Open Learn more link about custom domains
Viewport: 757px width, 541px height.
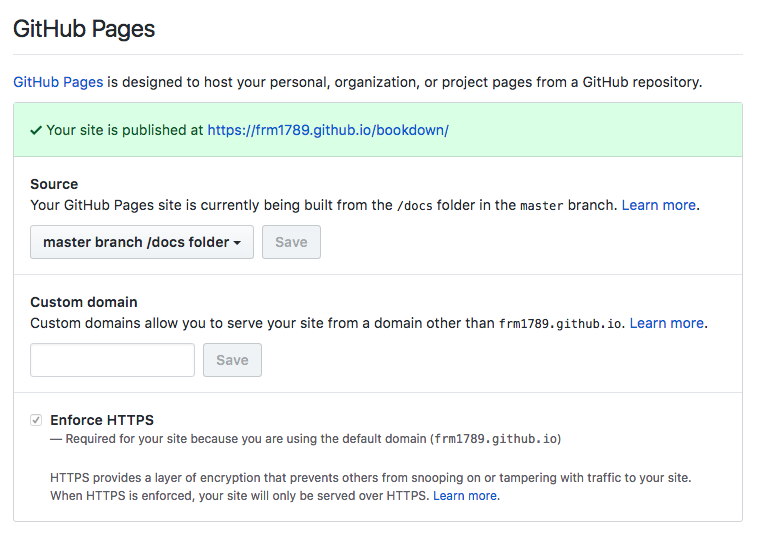coord(666,323)
